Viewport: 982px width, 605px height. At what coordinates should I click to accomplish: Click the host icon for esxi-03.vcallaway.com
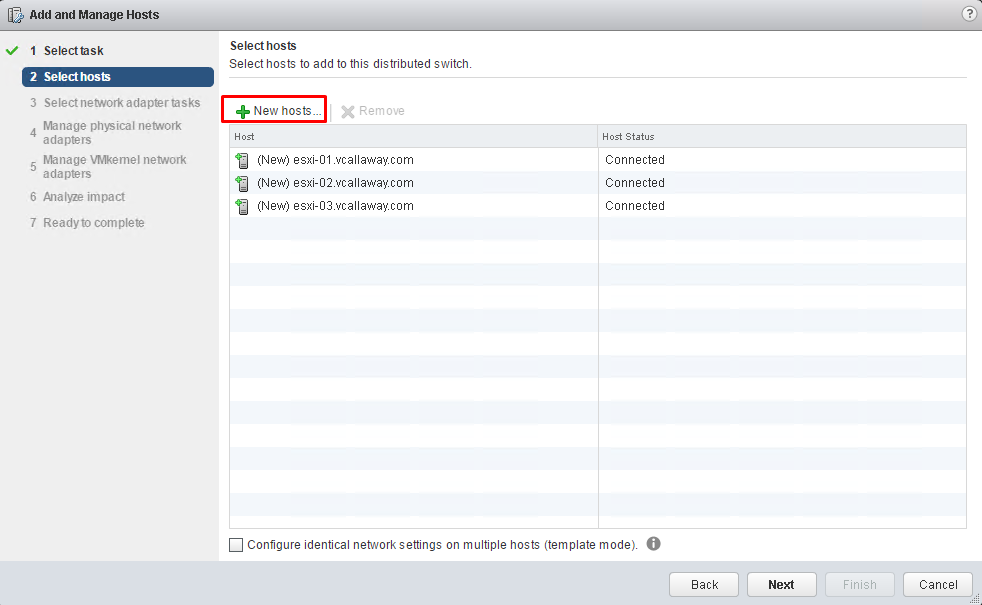coord(242,206)
